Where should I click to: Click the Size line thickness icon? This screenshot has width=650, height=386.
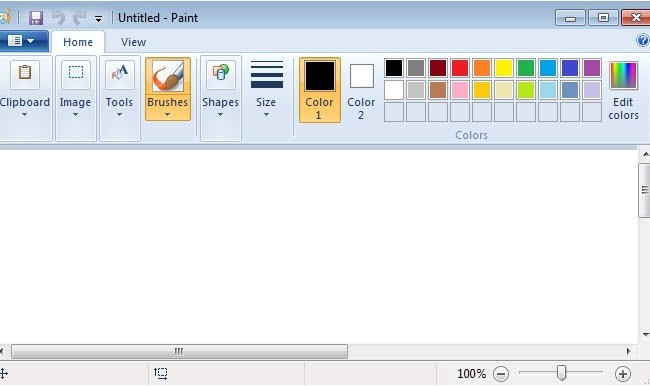[267, 75]
